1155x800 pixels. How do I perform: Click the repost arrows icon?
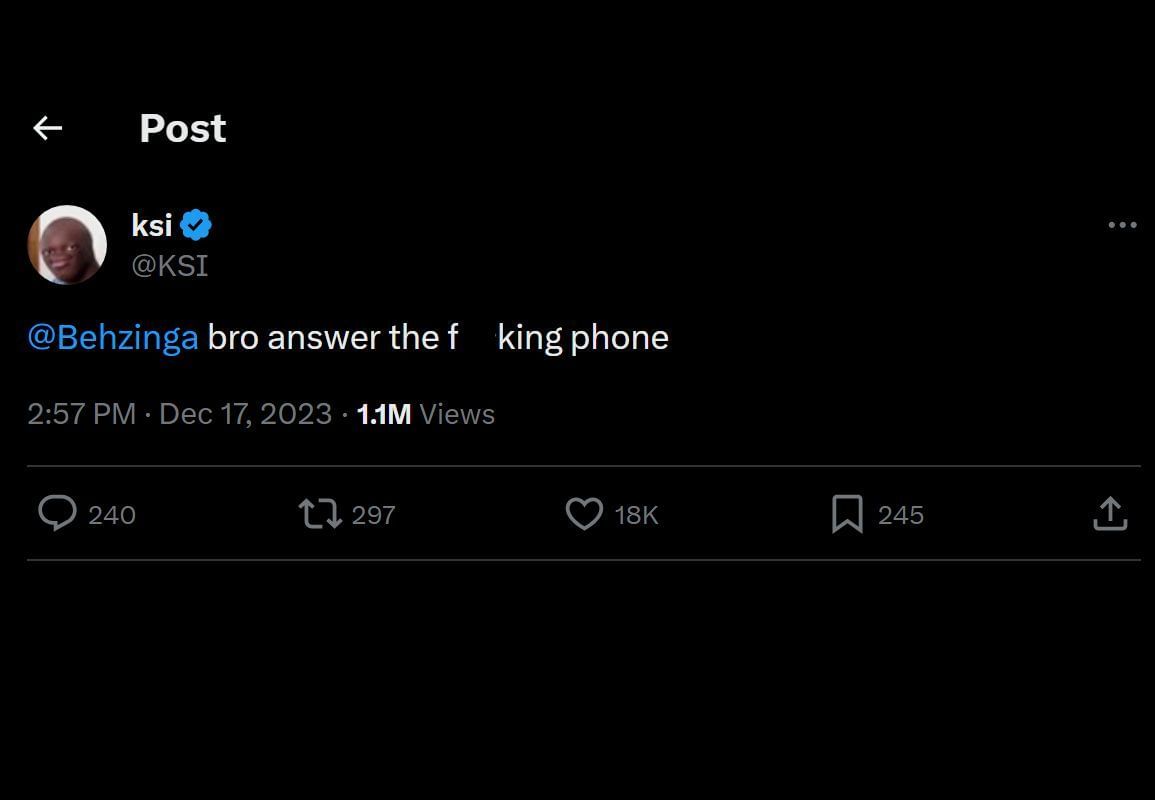point(319,514)
